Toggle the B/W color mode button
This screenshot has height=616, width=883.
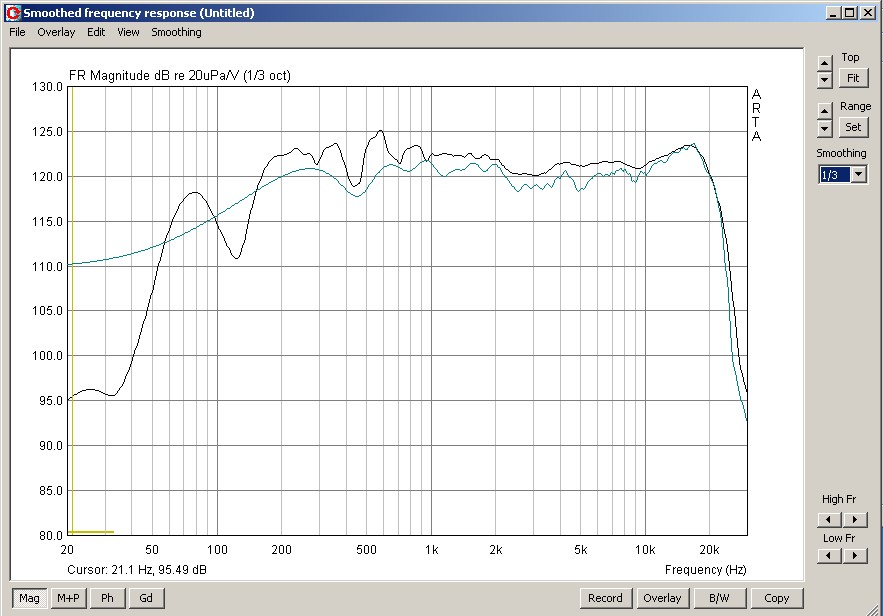coord(719,598)
